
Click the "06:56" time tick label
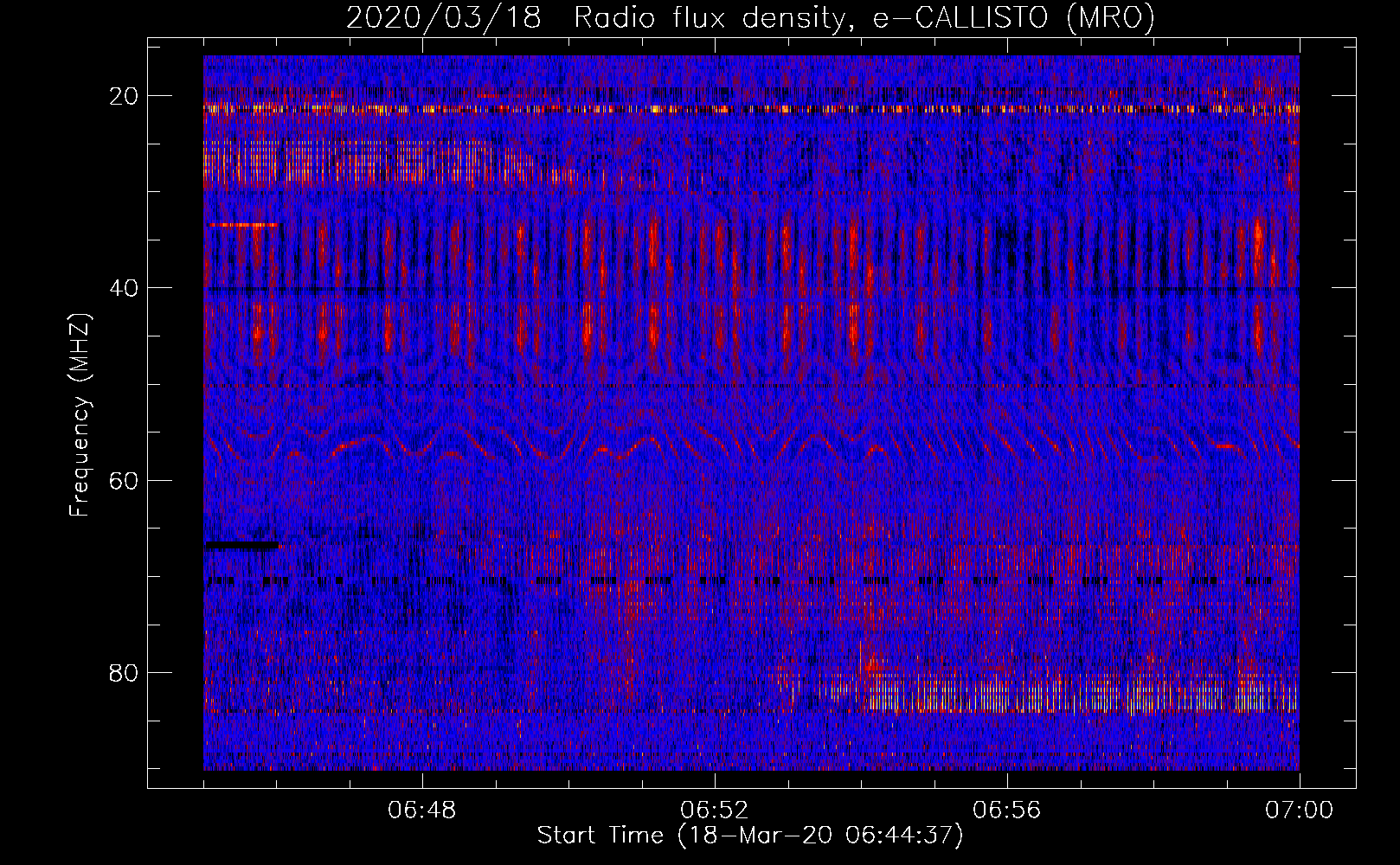point(1007,811)
